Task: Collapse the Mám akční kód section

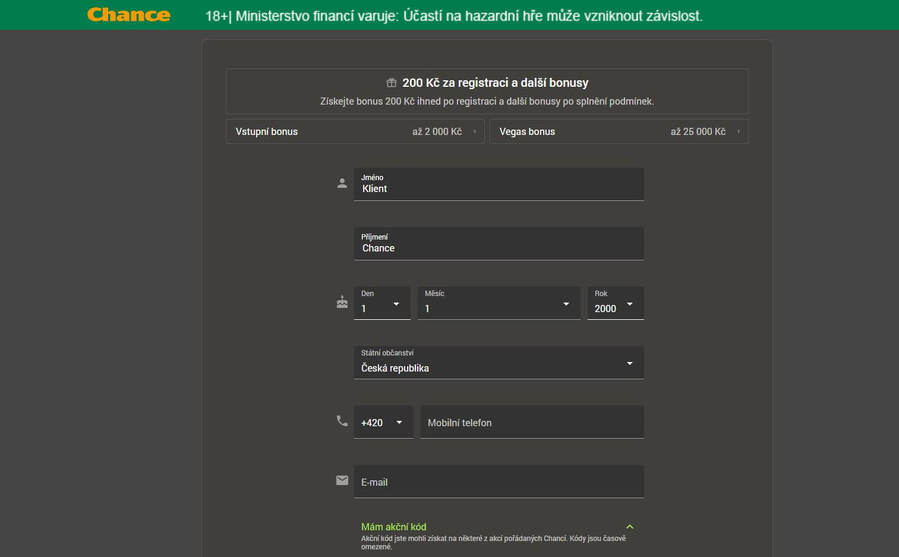Action: pyautogui.click(x=630, y=527)
